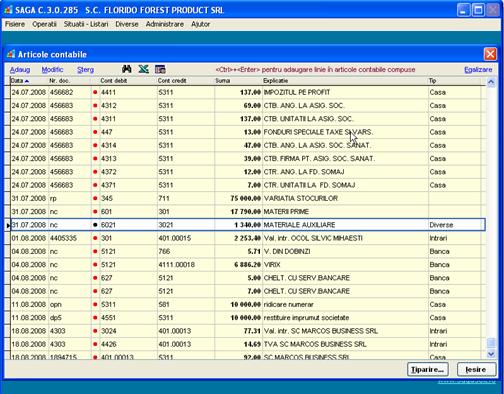
Task: Maximize the SAGA main window
Action: 478,10
